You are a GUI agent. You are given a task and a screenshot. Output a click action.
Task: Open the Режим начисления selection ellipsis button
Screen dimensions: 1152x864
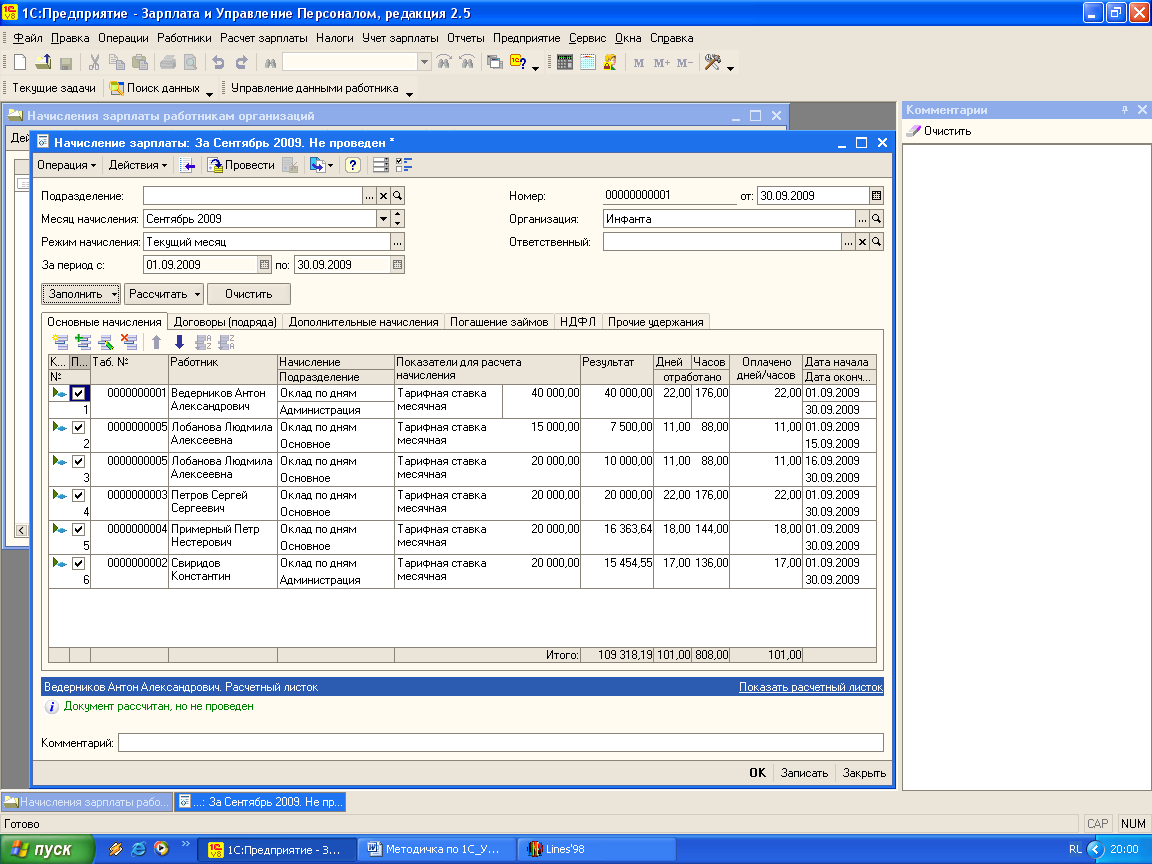coord(397,242)
